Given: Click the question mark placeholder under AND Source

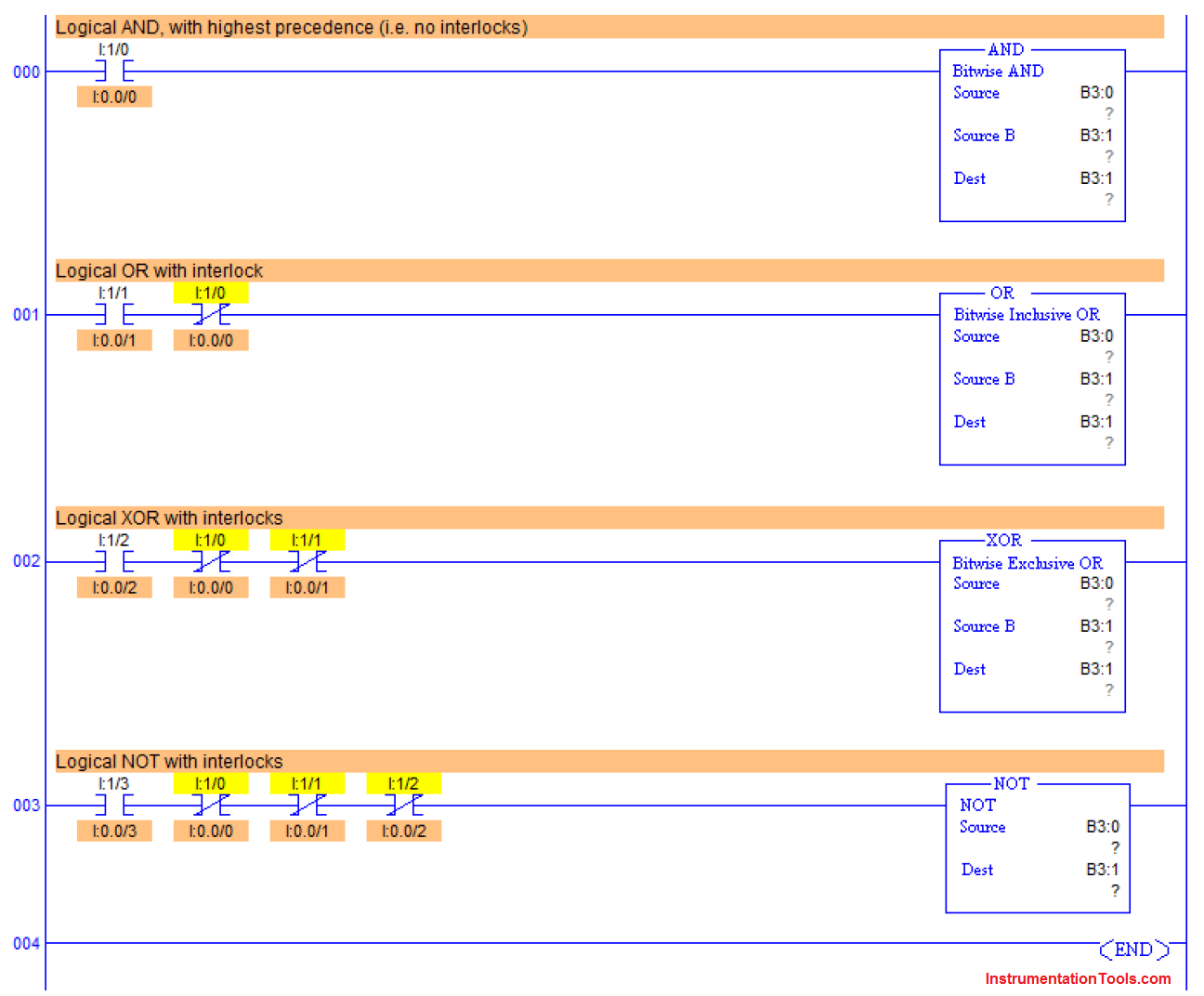Looking at the screenshot, I should coord(1108,112).
